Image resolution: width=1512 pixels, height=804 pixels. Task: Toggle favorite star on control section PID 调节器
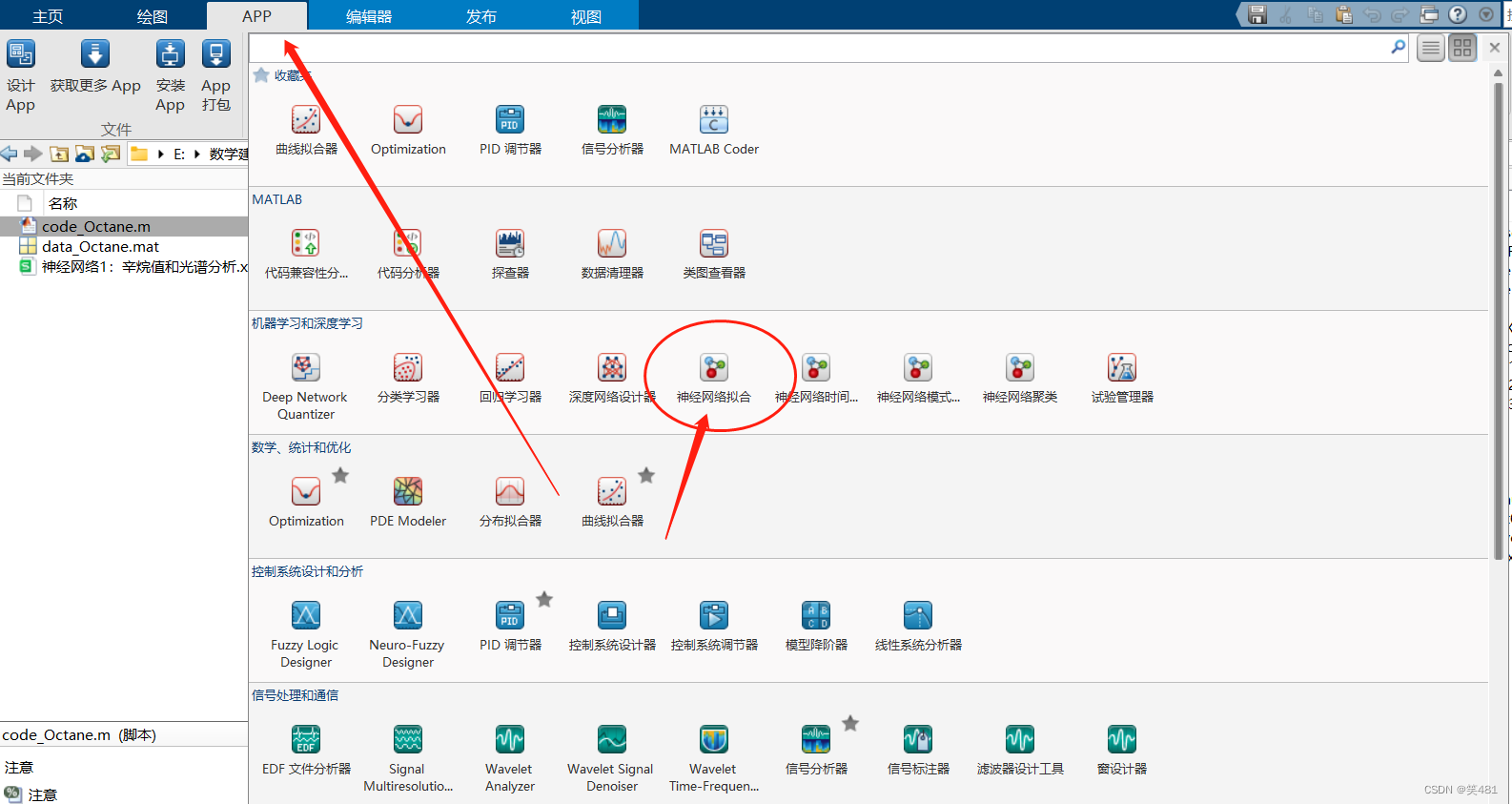(544, 599)
